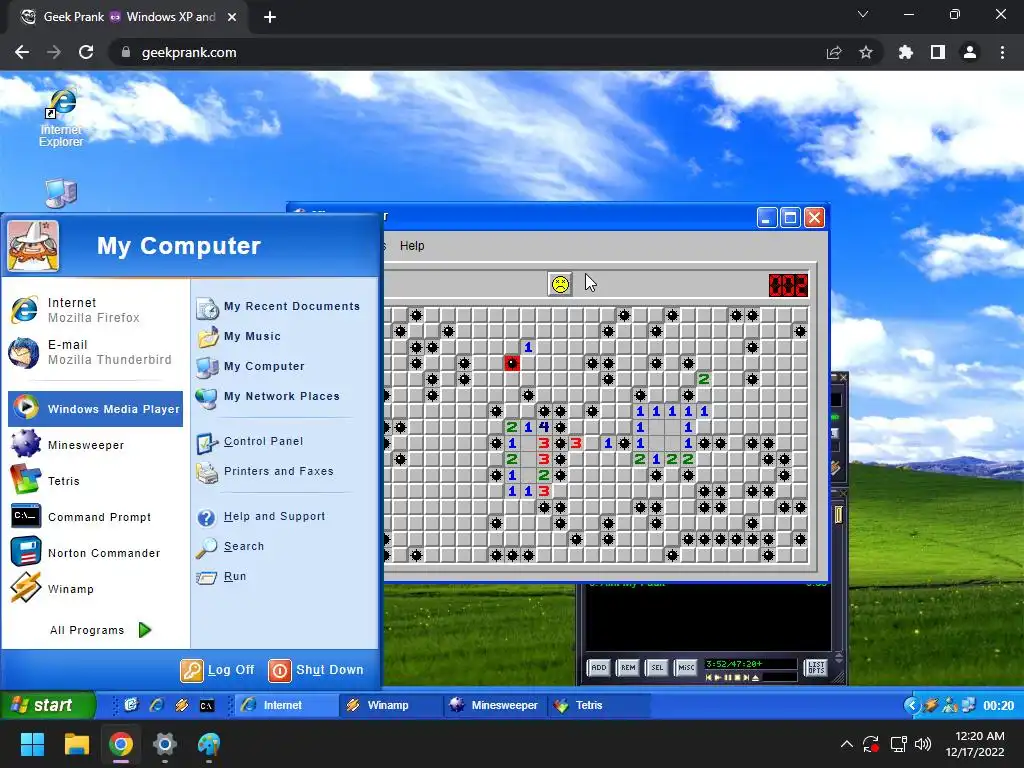The image size is (1024, 768).
Task: Click Winamp playlist play control
Action: pos(718,678)
